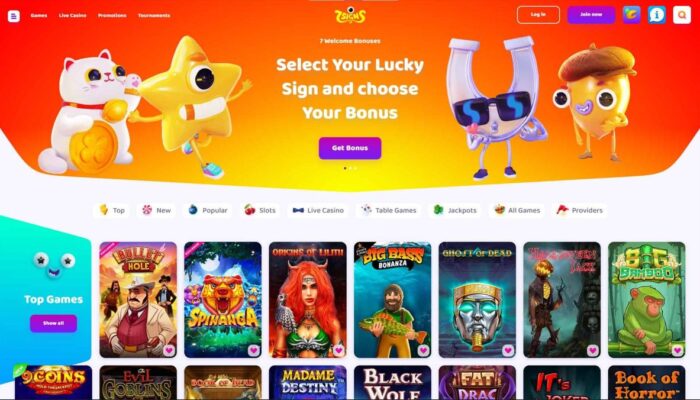Select the first banner carousel dot
700x400 pixels.
pyautogui.click(x=345, y=168)
